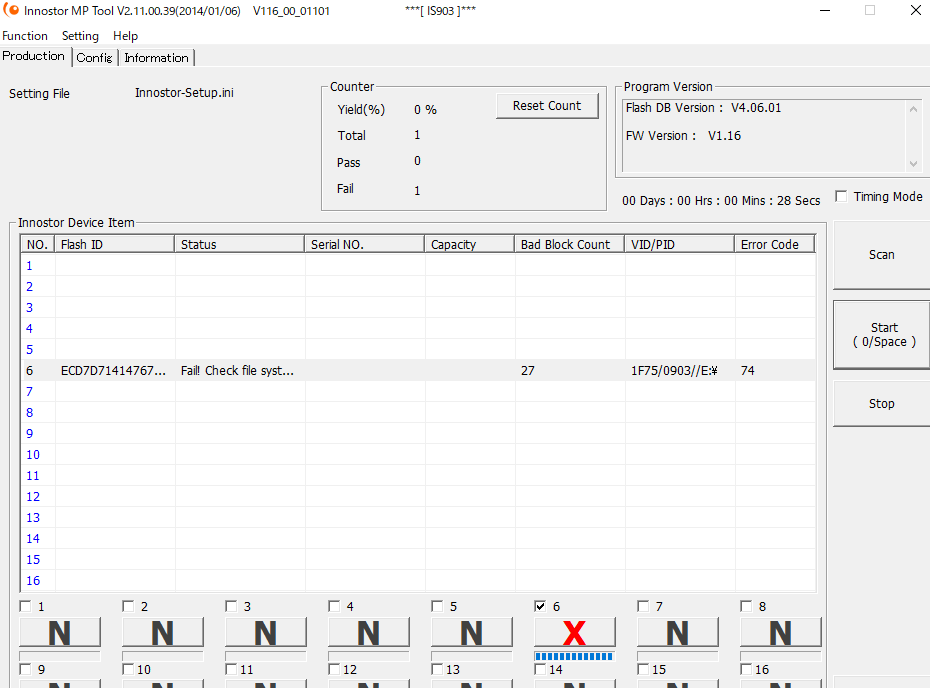
Task: Enable port 9 checkbox
Action: pos(26,669)
